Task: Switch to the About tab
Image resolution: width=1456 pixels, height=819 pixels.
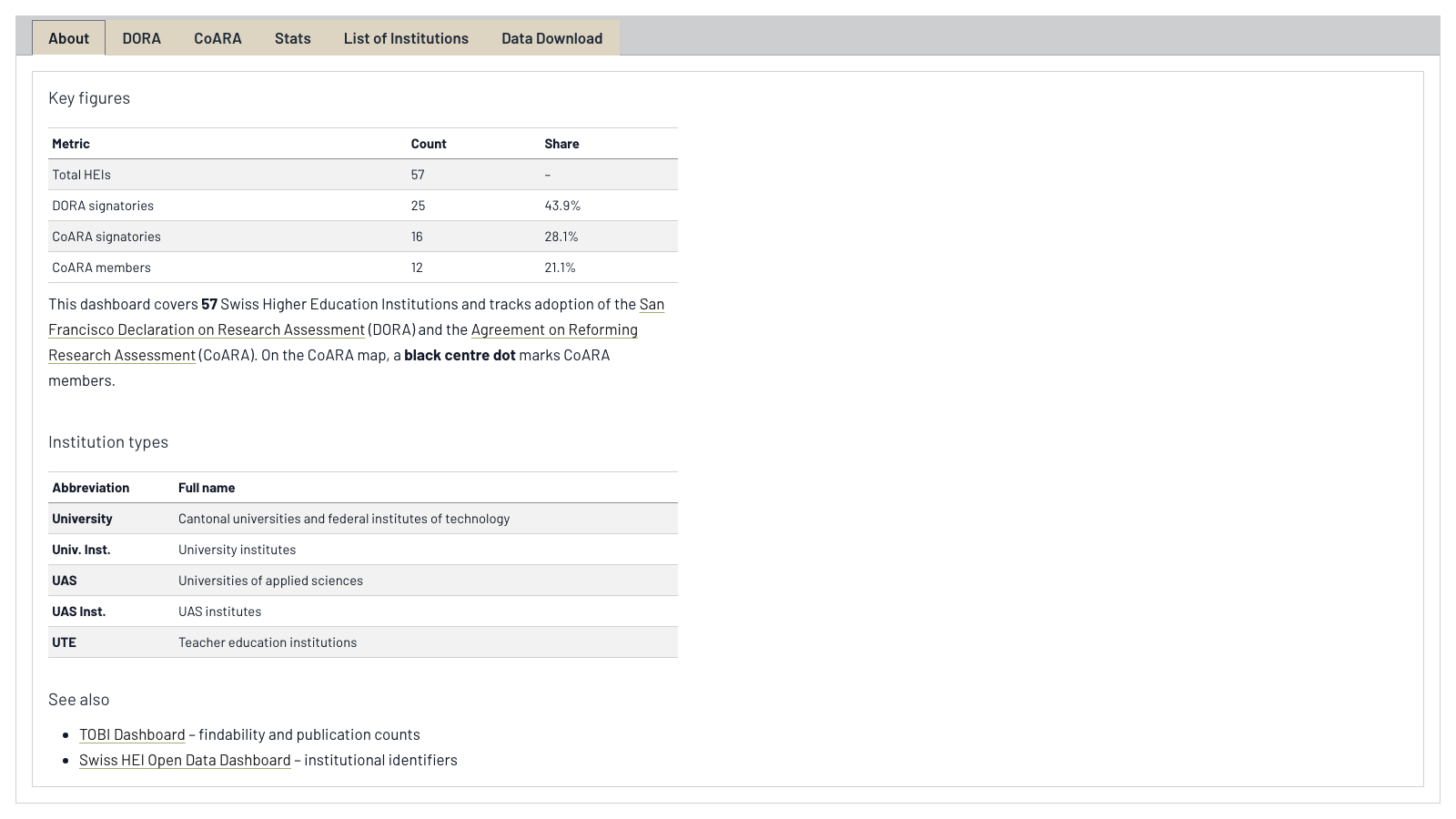Action: pyautogui.click(x=68, y=38)
